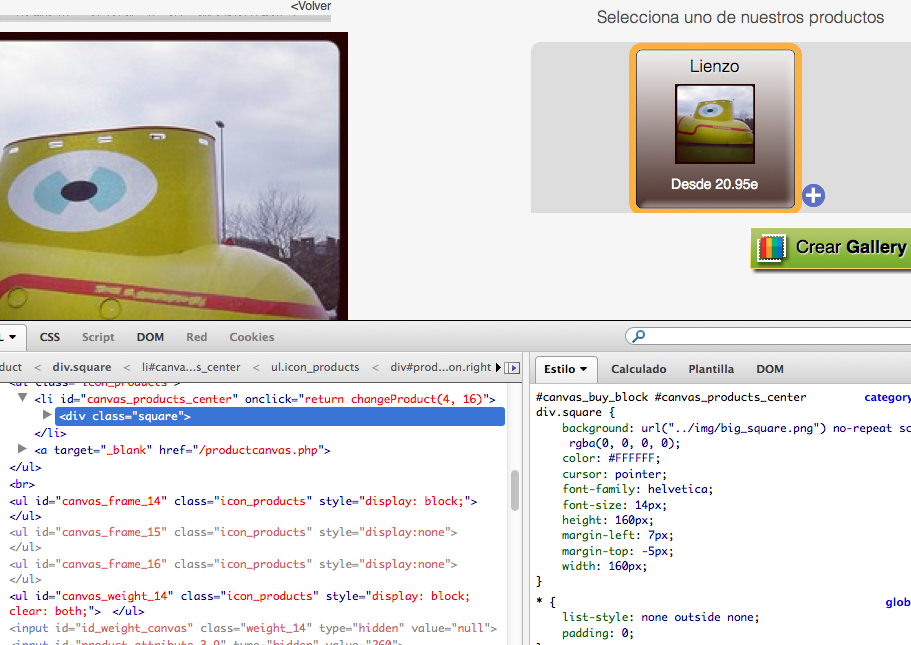
Task: Click the search magnifier icon in Firebug
Action: tap(639, 336)
